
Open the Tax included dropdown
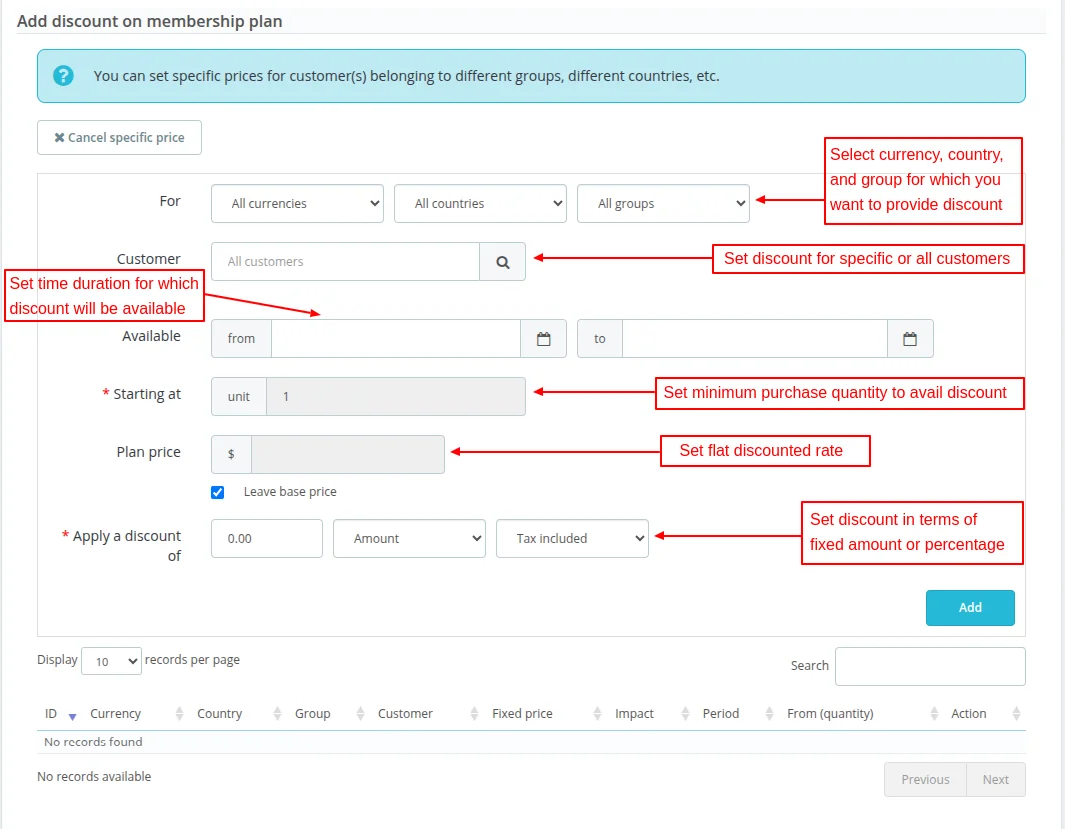(x=572, y=539)
